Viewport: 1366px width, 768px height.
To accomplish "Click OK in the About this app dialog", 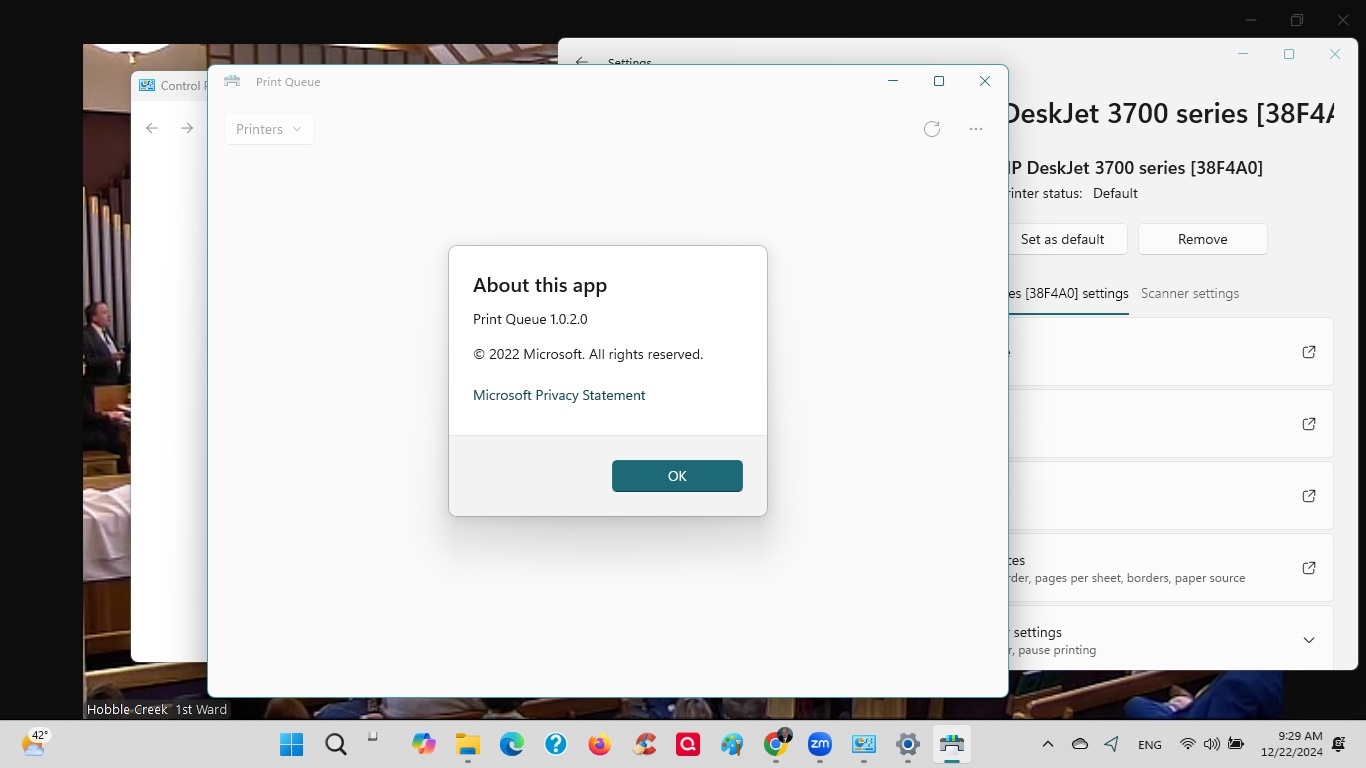I will (677, 476).
